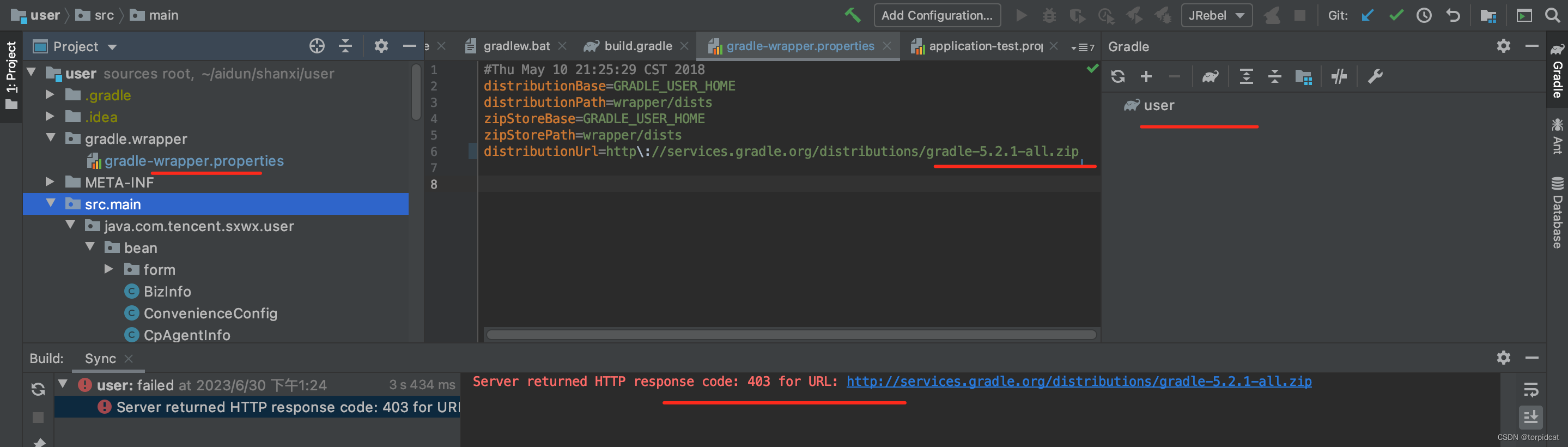Select the Sync tab in Build panel
This screenshot has width=1568, height=447.
[x=100, y=358]
